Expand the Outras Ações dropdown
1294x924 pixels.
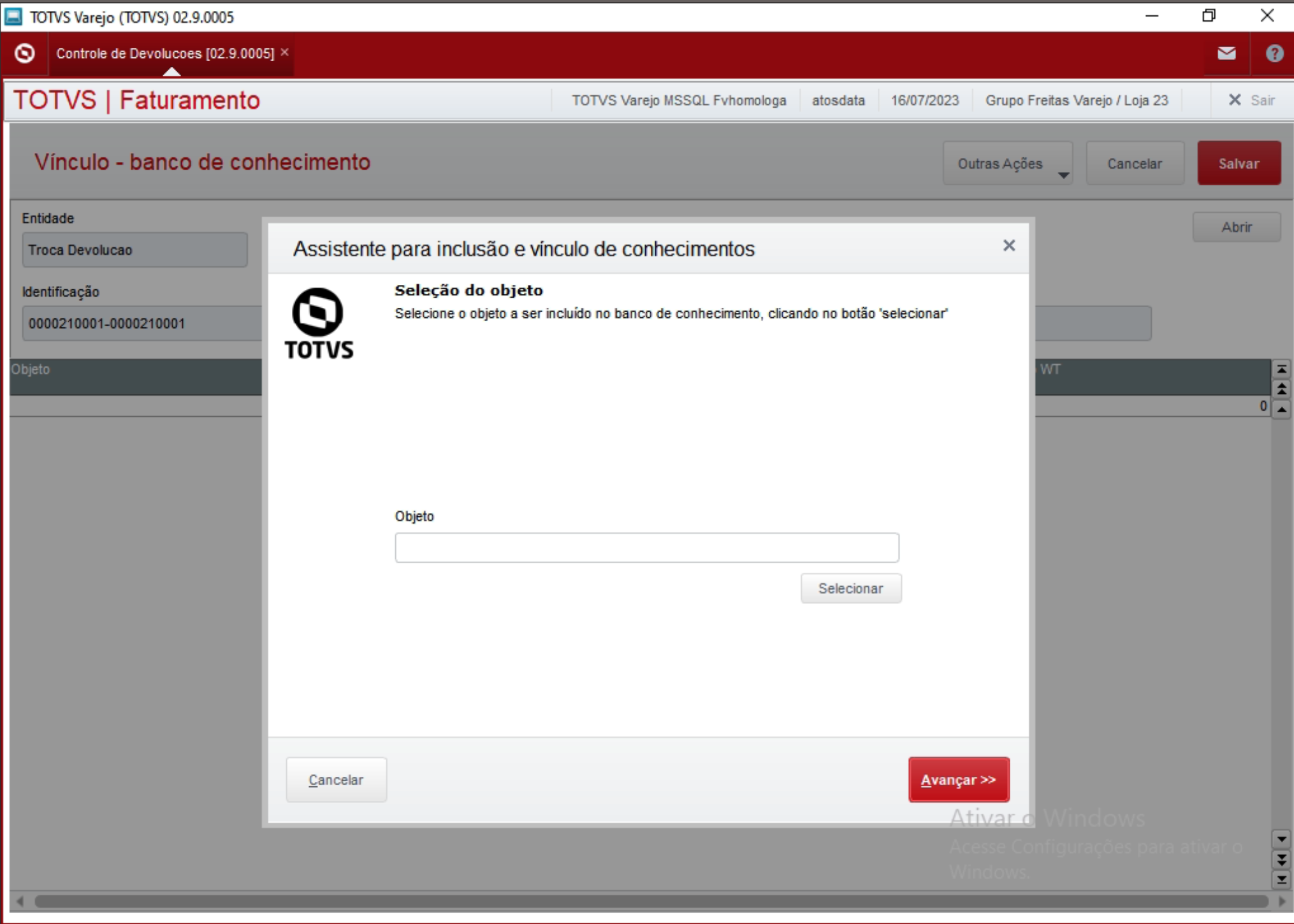(1008, 164)
